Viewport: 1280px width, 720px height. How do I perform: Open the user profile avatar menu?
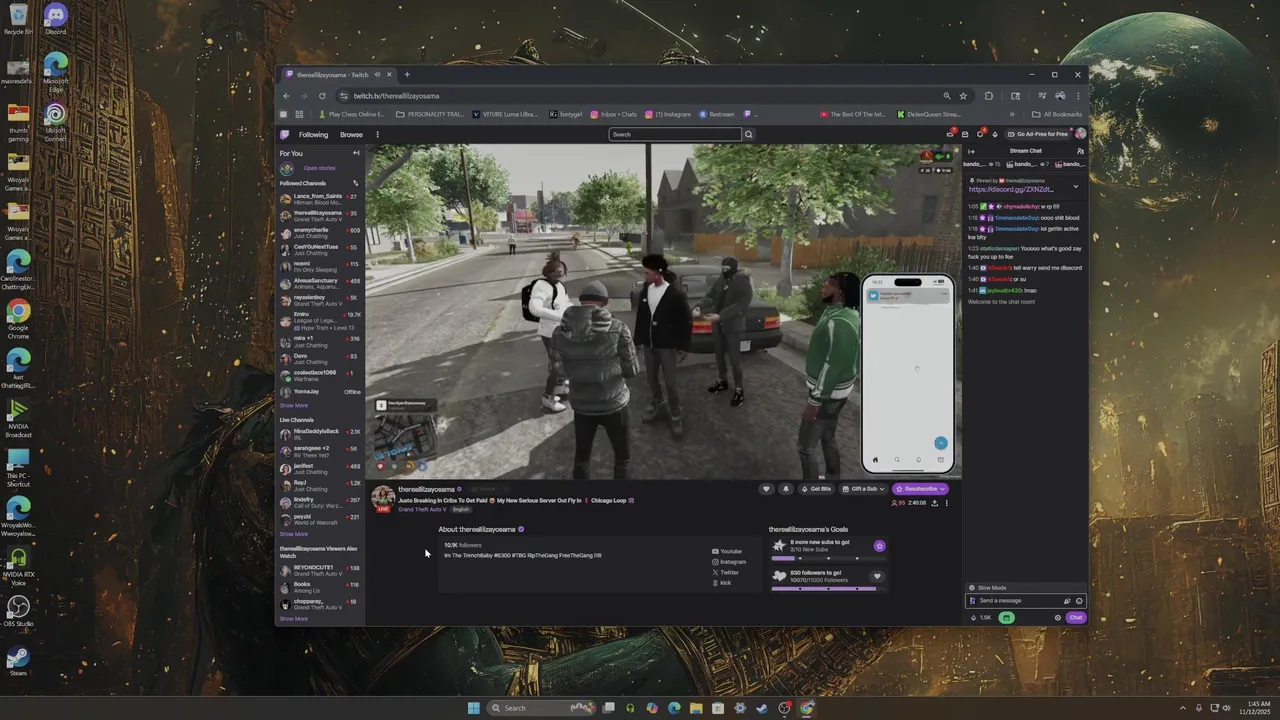(1080, 134)
